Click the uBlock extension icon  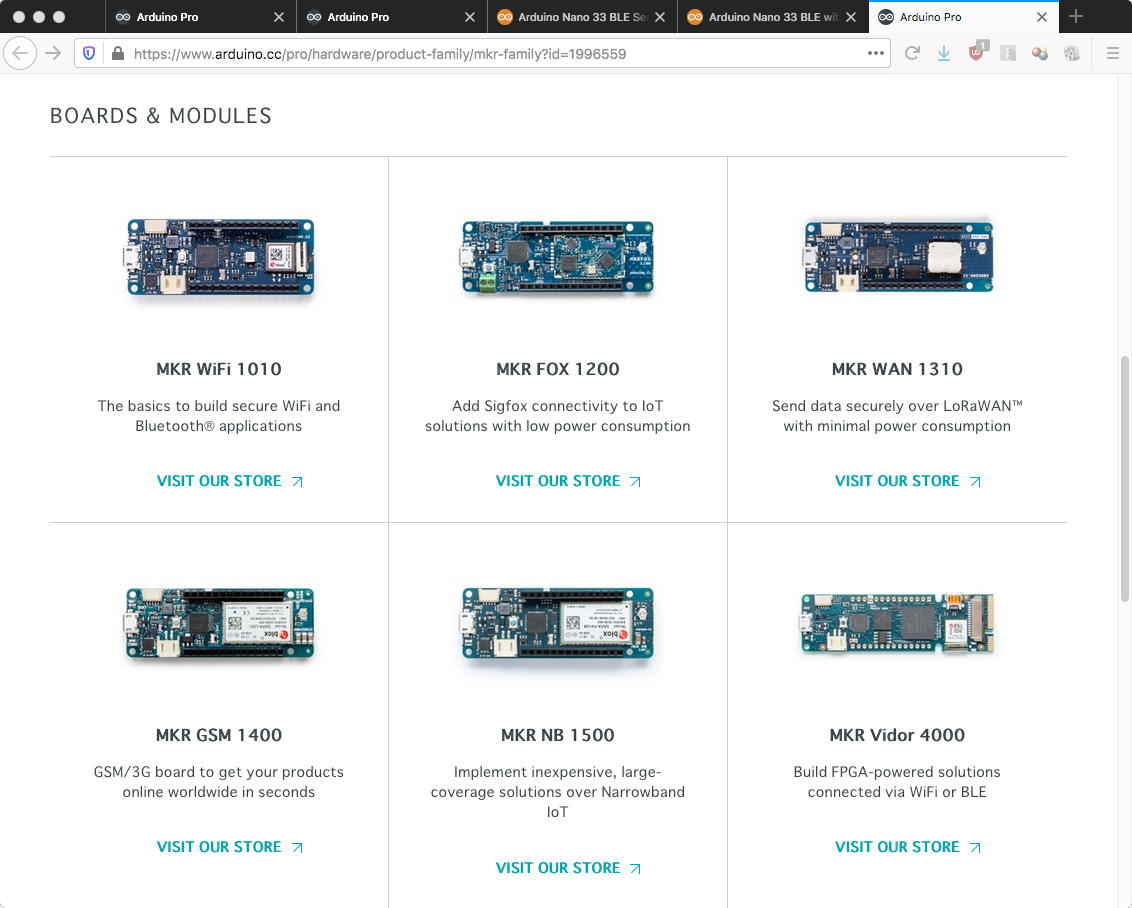point(977,52)
